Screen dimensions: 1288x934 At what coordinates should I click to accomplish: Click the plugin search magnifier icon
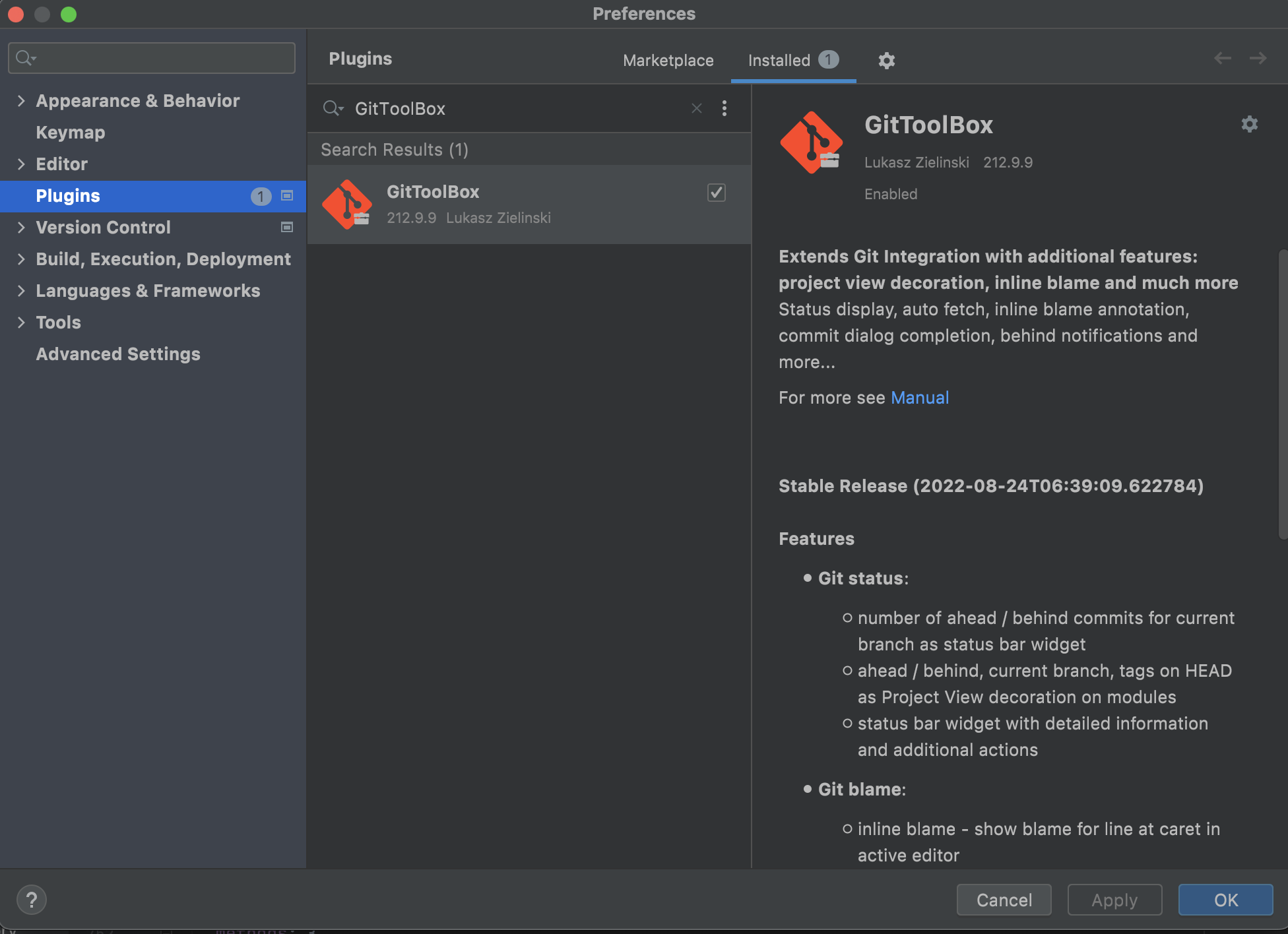pyautogui.click(x=333, y=108)
